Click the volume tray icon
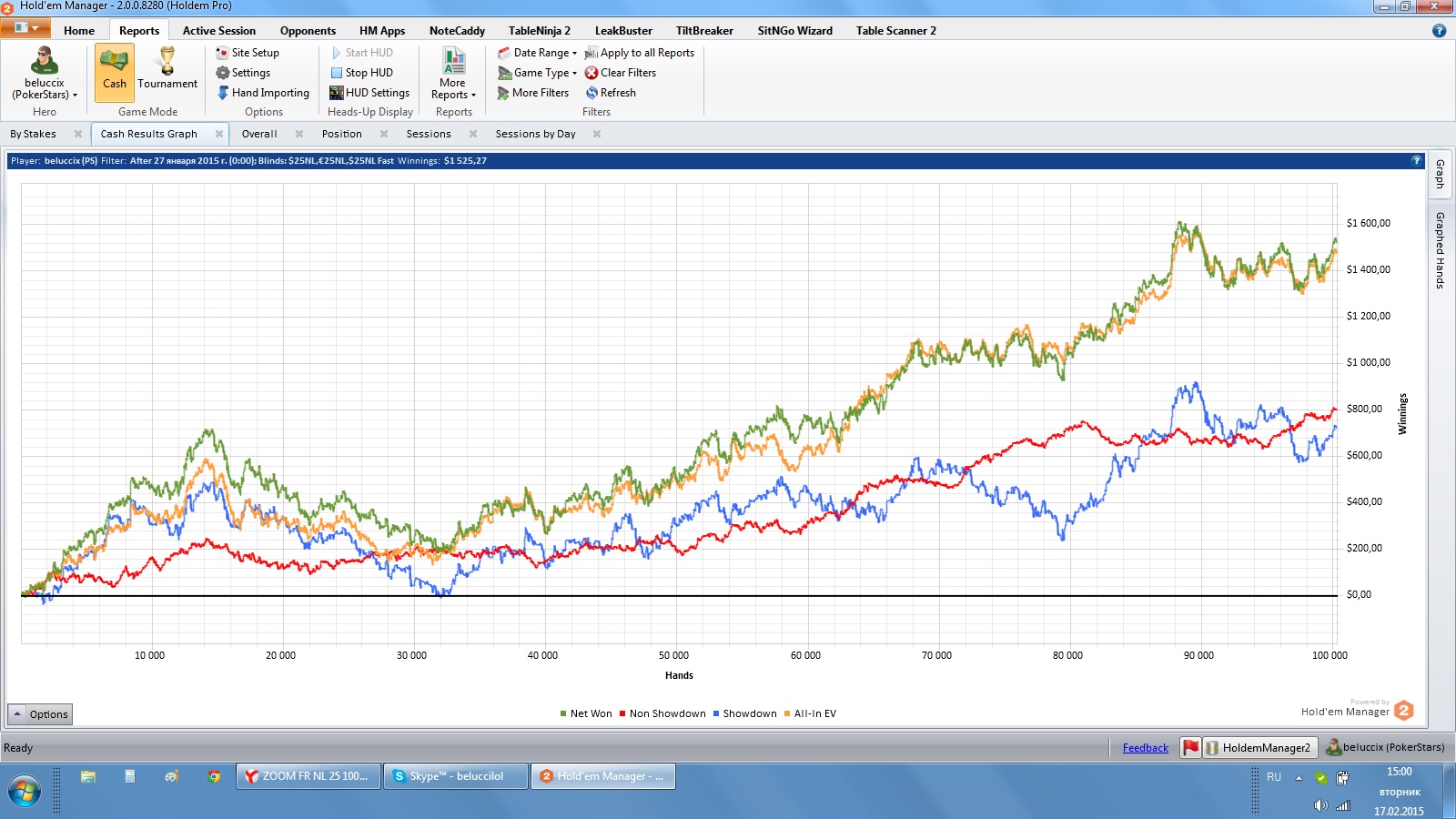1456x819 pixels. tap(1320, 805)
